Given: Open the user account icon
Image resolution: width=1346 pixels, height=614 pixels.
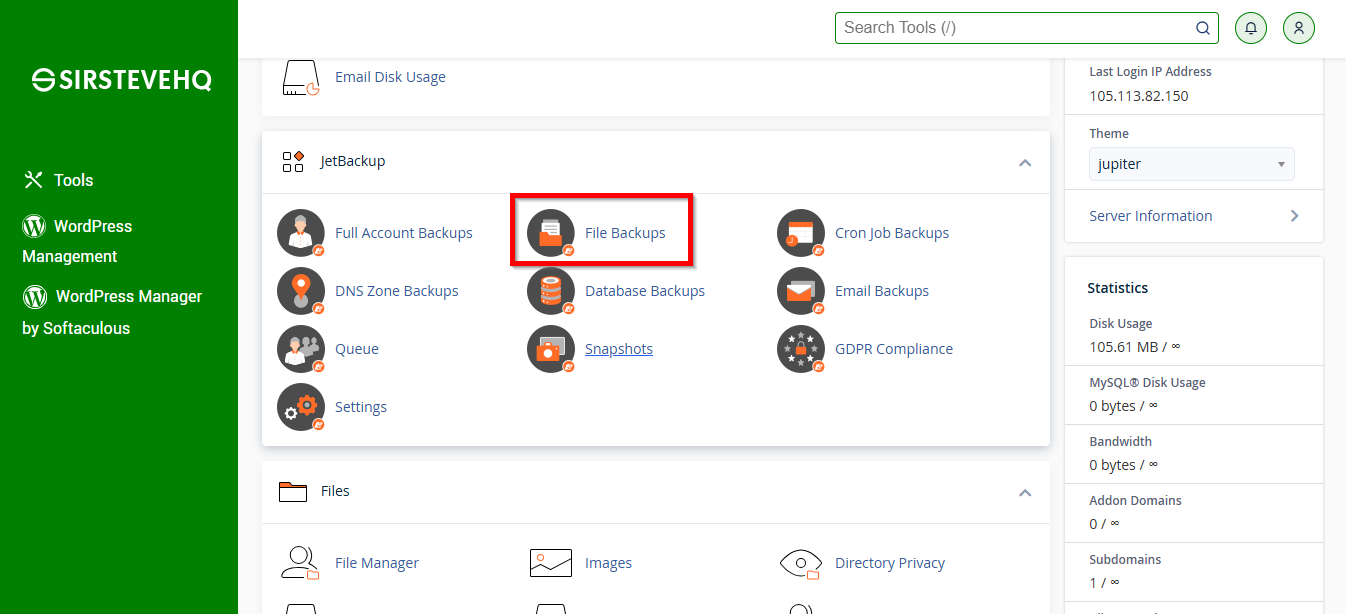Looking at the screenshot, I should (1299, 28).
